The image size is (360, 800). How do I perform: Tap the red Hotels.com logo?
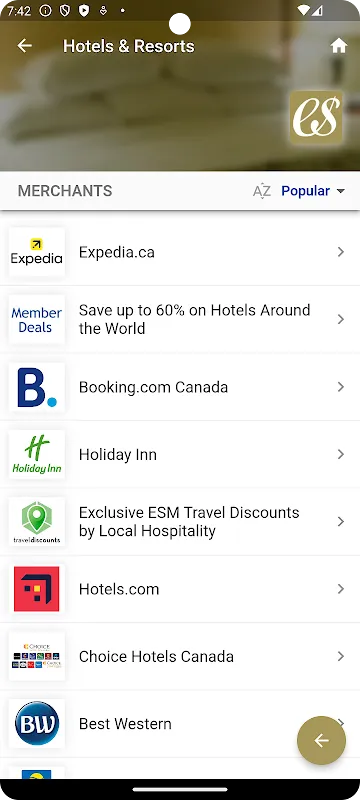(37, 589)
